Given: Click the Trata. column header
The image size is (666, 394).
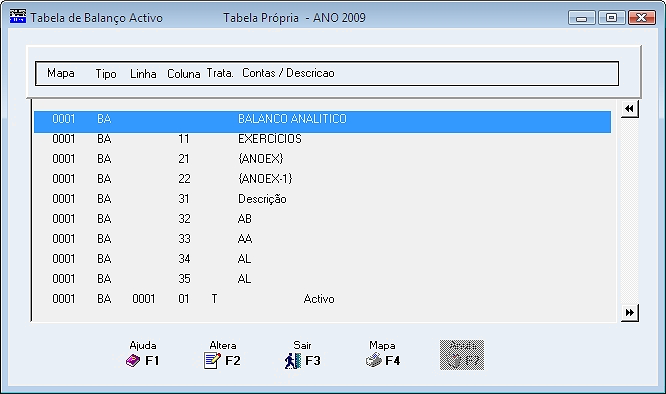Looking at the screenshot, I should tap(220, 73).
